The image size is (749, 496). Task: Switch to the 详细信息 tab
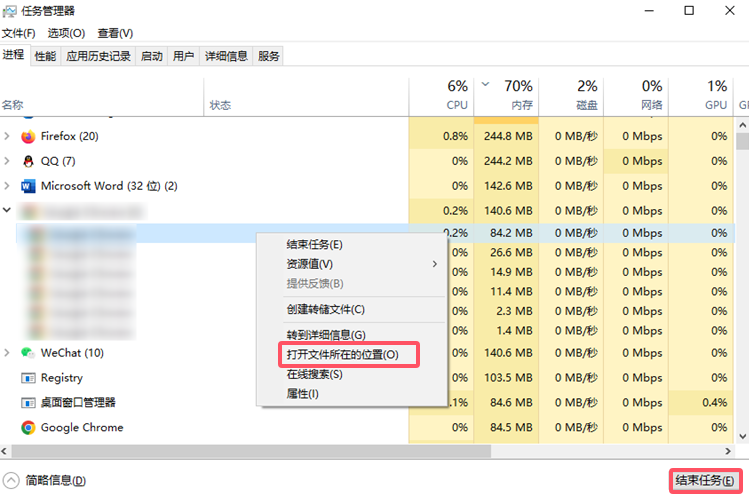point(226,56)
